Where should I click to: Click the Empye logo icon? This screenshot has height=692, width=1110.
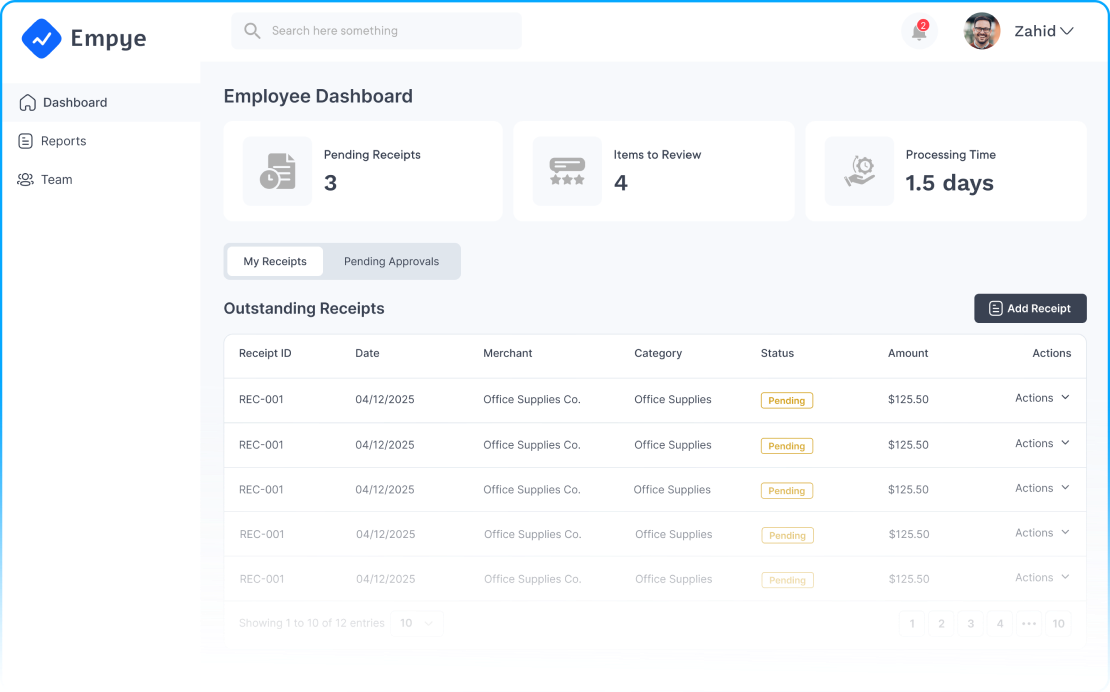click(x=41, y=38)
